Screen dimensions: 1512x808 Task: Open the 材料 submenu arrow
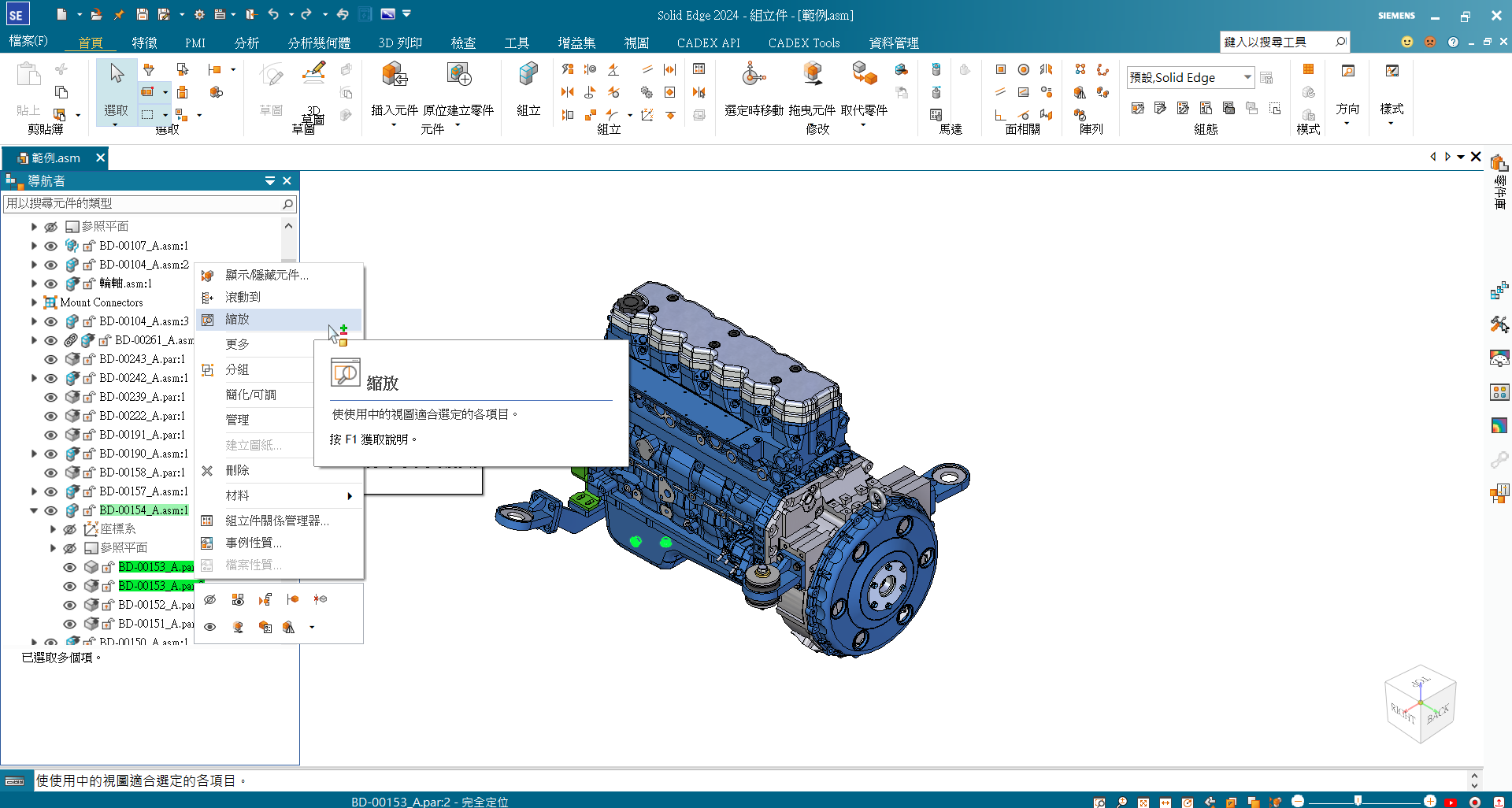(350, 496)
